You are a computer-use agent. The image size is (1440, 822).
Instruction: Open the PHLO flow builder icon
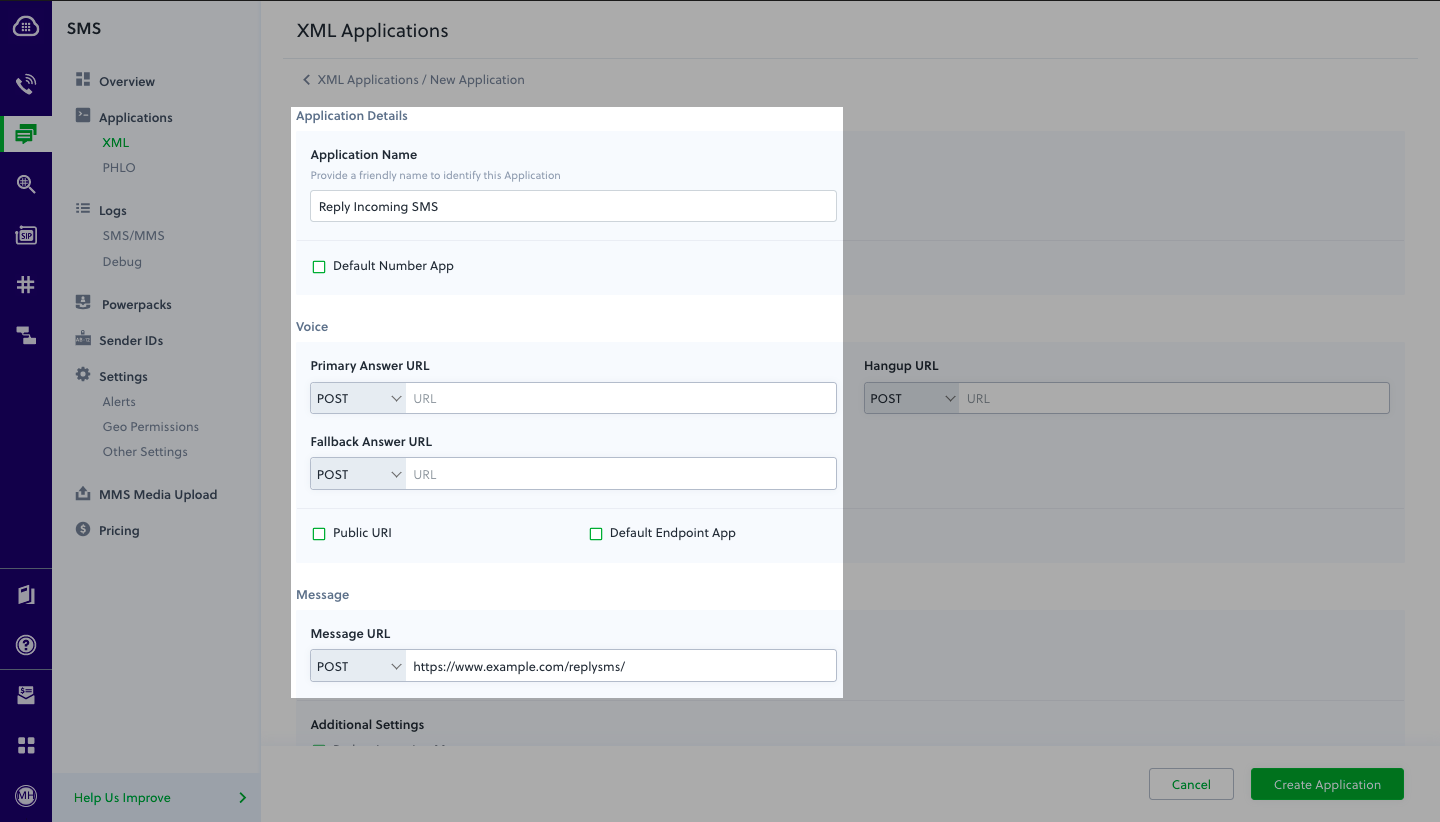(25, 335)
